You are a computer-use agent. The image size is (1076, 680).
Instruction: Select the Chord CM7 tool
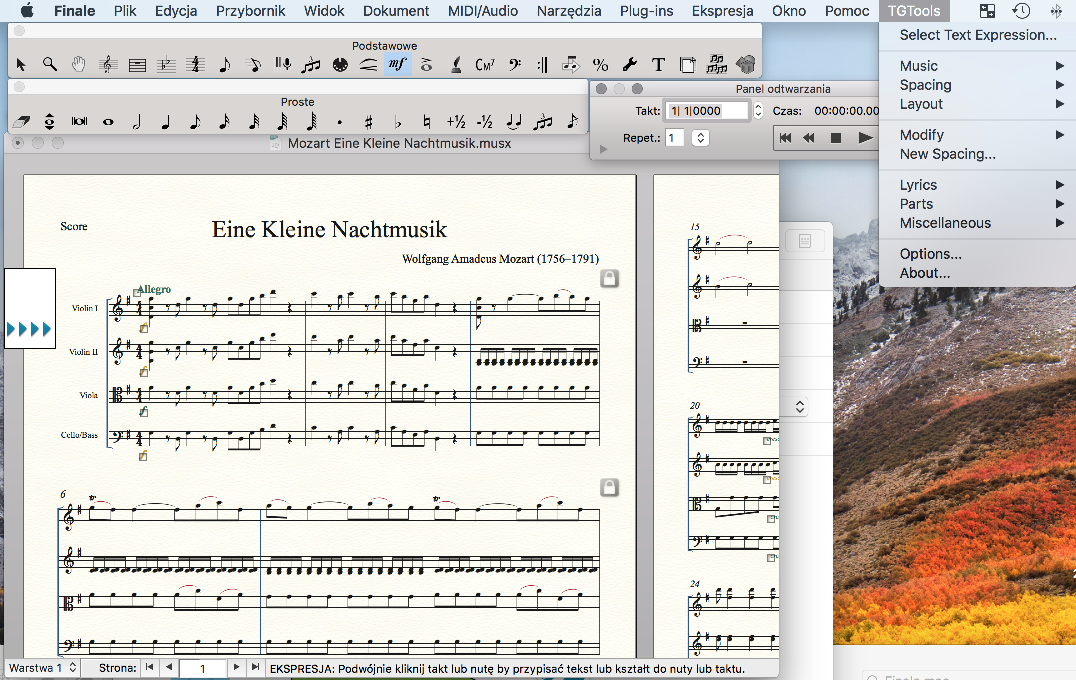484,65
